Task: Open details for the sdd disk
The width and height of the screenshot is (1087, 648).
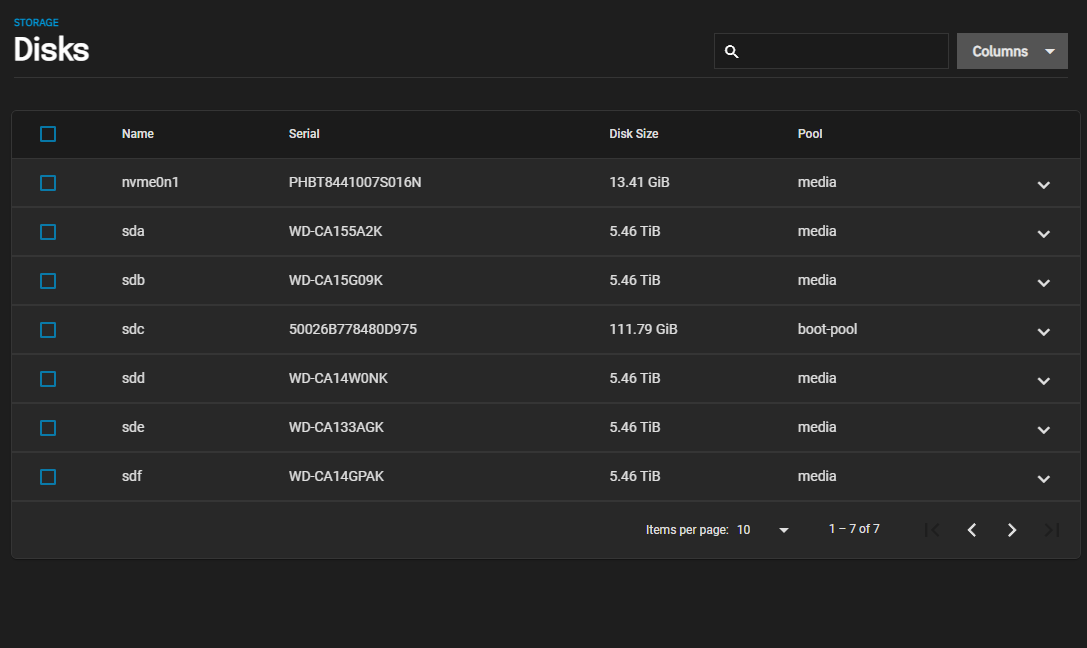Action: 1043,380
